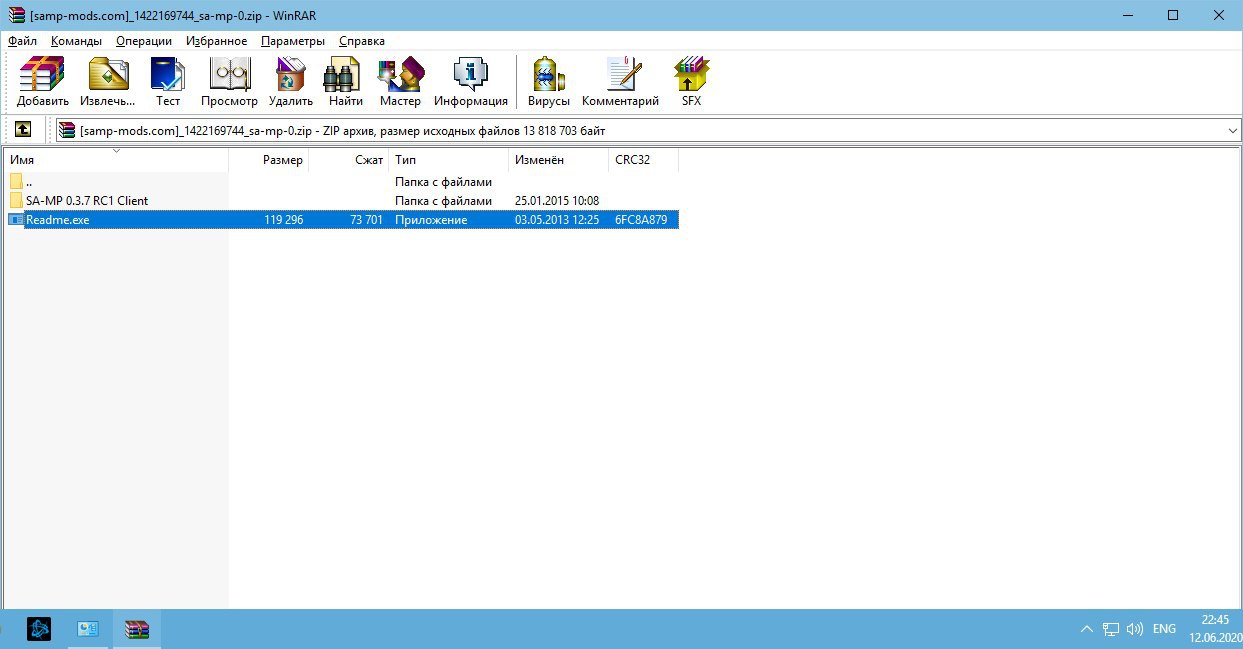The image size is (1243, 649).
Task: Launch the Мастер wizard icon
Action: 400,75
